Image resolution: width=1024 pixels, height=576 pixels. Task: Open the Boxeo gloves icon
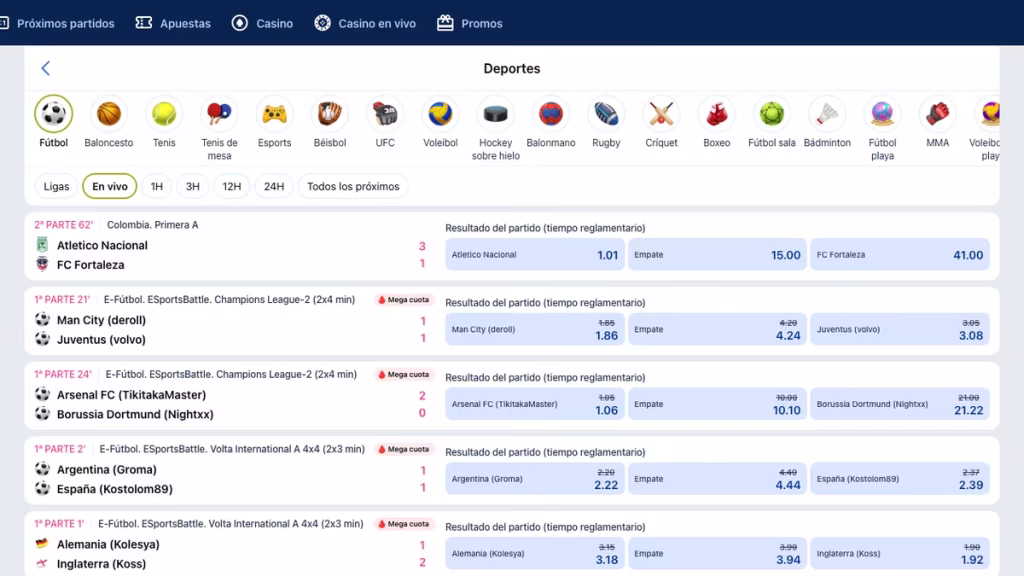pyautogui.click(x=716, y=114)
